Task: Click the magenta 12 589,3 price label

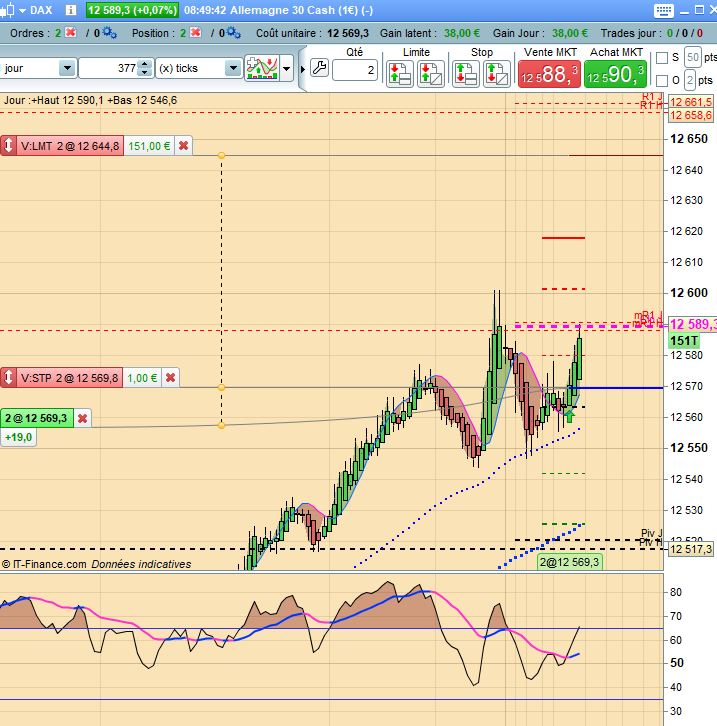Action: tap(692, 324)
